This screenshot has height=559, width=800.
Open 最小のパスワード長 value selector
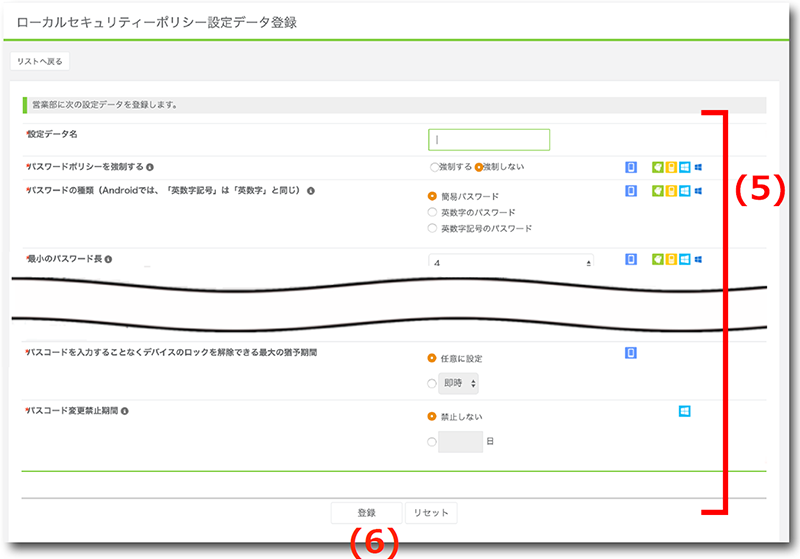coord(511,260)
